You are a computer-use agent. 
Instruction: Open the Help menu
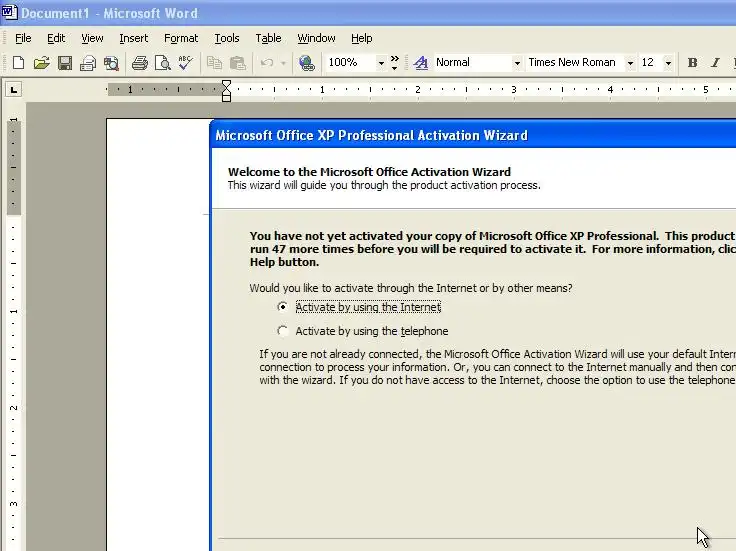pyautogui.click(x=361, y=38)
